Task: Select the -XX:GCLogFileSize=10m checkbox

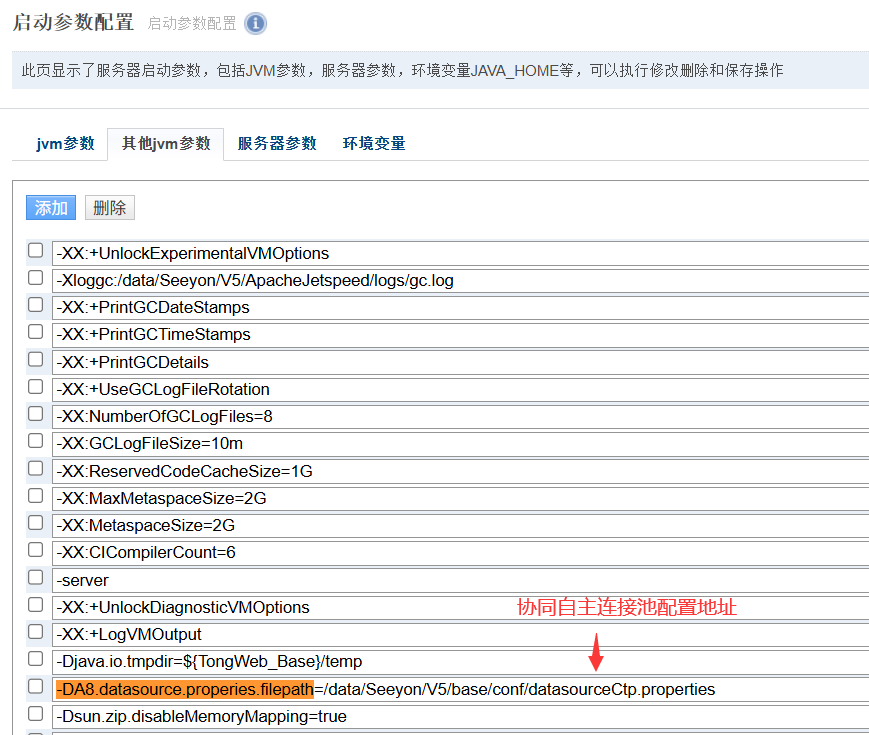Action: pos(35,441)
